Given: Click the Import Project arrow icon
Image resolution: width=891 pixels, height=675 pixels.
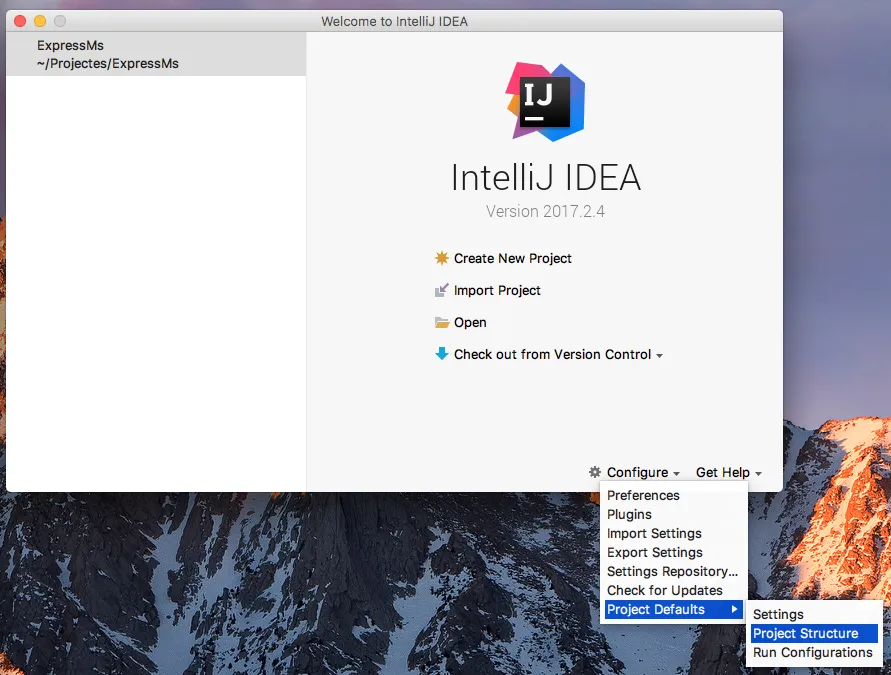Looking at the screenshot, I should click(441, 290).
